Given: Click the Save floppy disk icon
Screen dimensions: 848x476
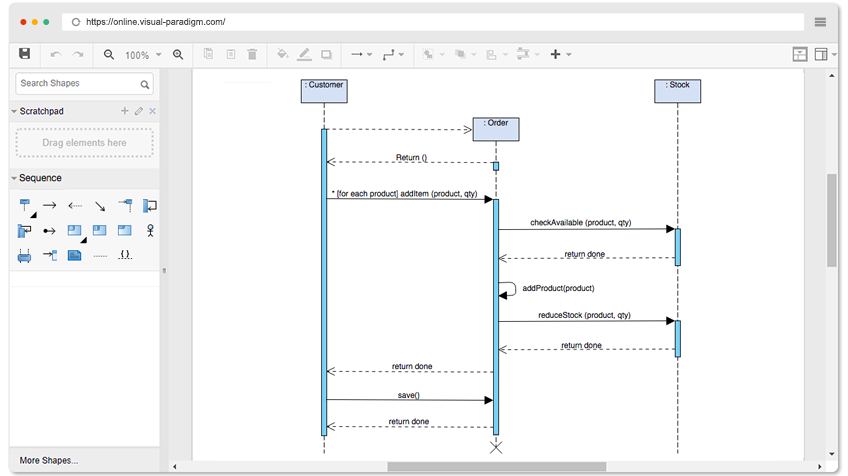Looking at the screenshot, I should (x=24, y=54).
